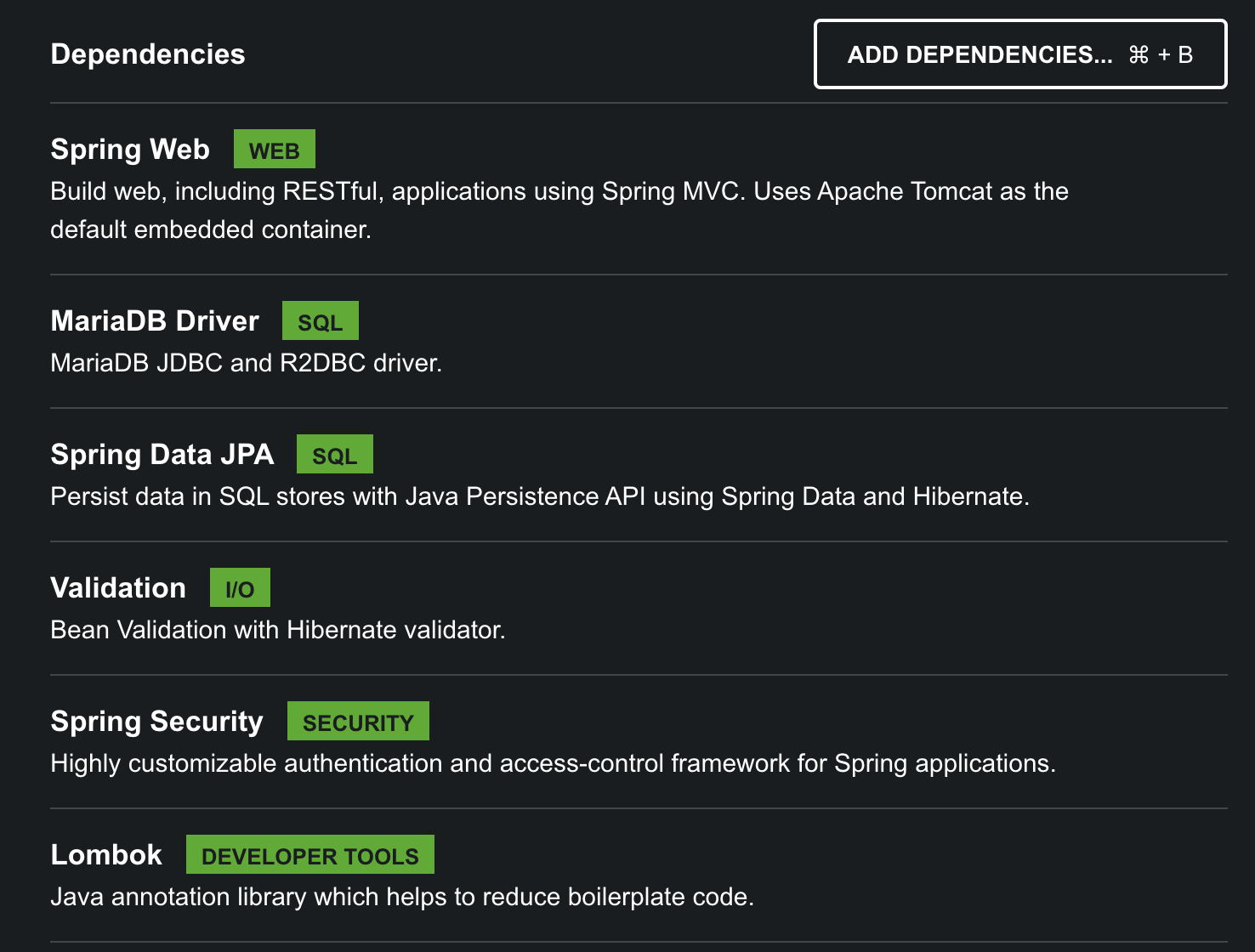Select the Spring Security dependency title

coord(157,722)
